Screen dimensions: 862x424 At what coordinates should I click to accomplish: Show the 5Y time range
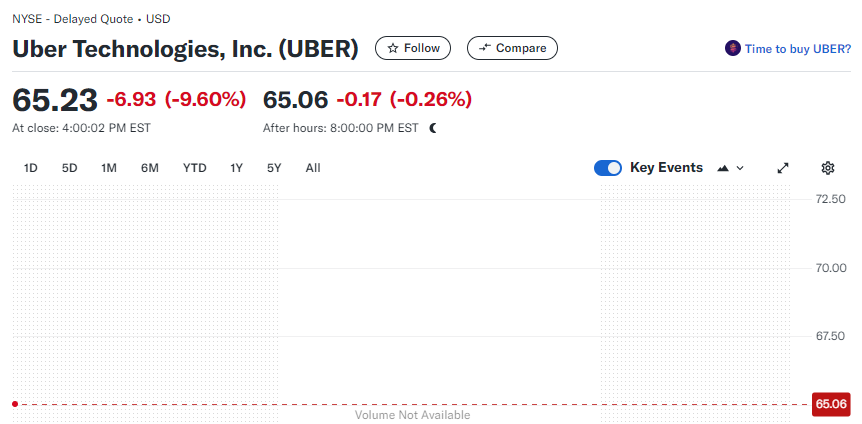pos(274,168)
